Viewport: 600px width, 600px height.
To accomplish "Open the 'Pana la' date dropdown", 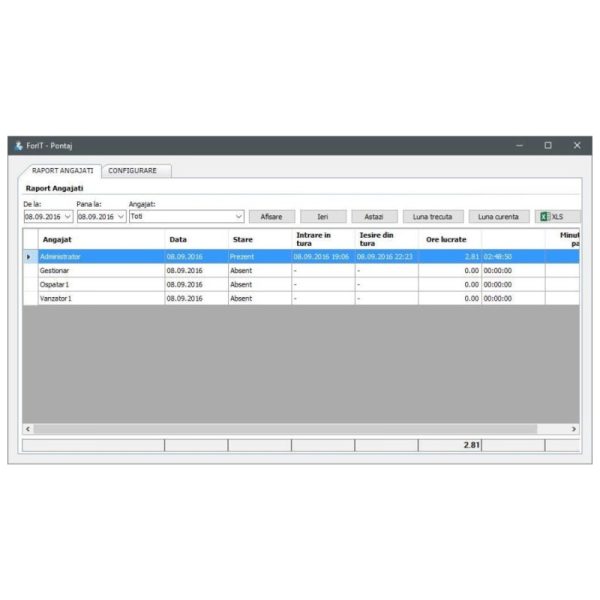I will point(121,216).
